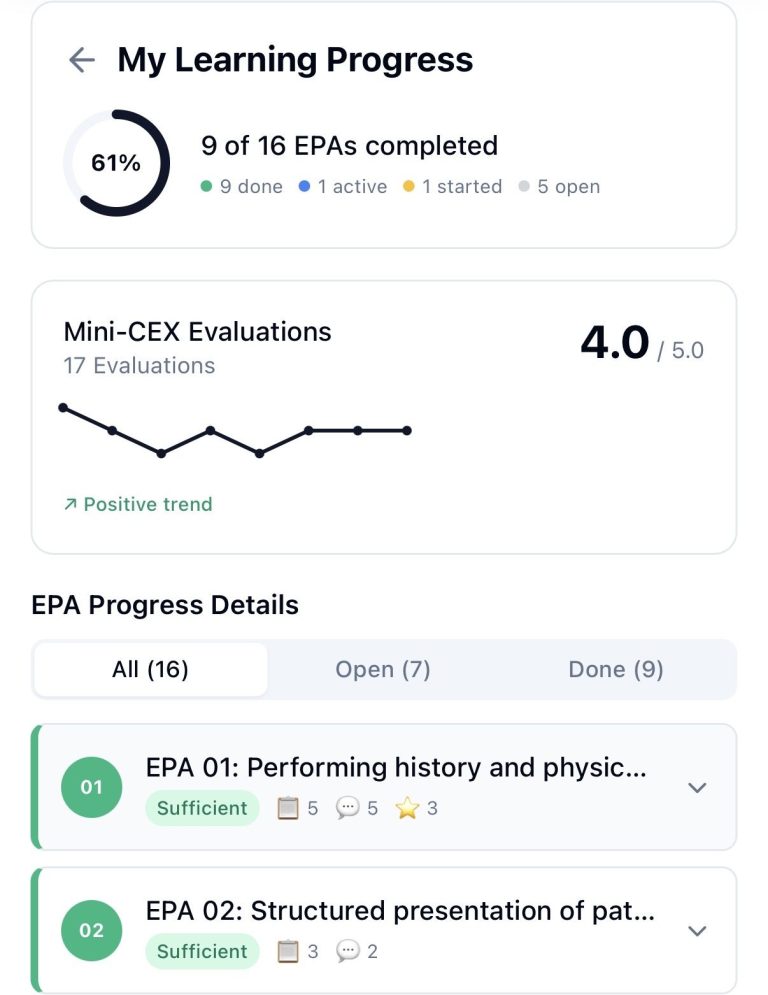Click the clipboard icon in EPA 01 row

pyautogui.click(x=288, y=808)
